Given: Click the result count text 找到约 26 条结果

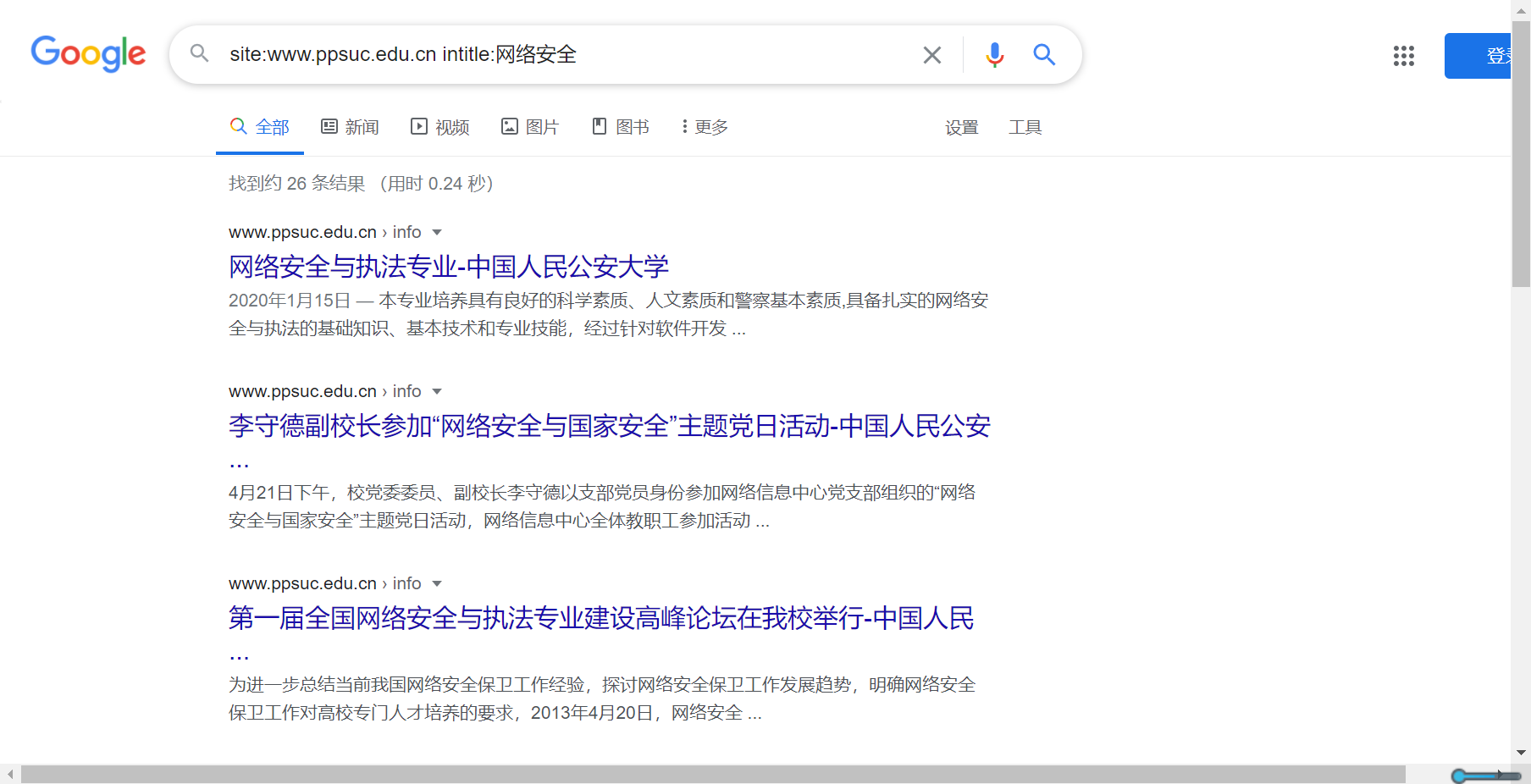Looking at the screenshot, I should pyautogui.click(x=296, y=184).
